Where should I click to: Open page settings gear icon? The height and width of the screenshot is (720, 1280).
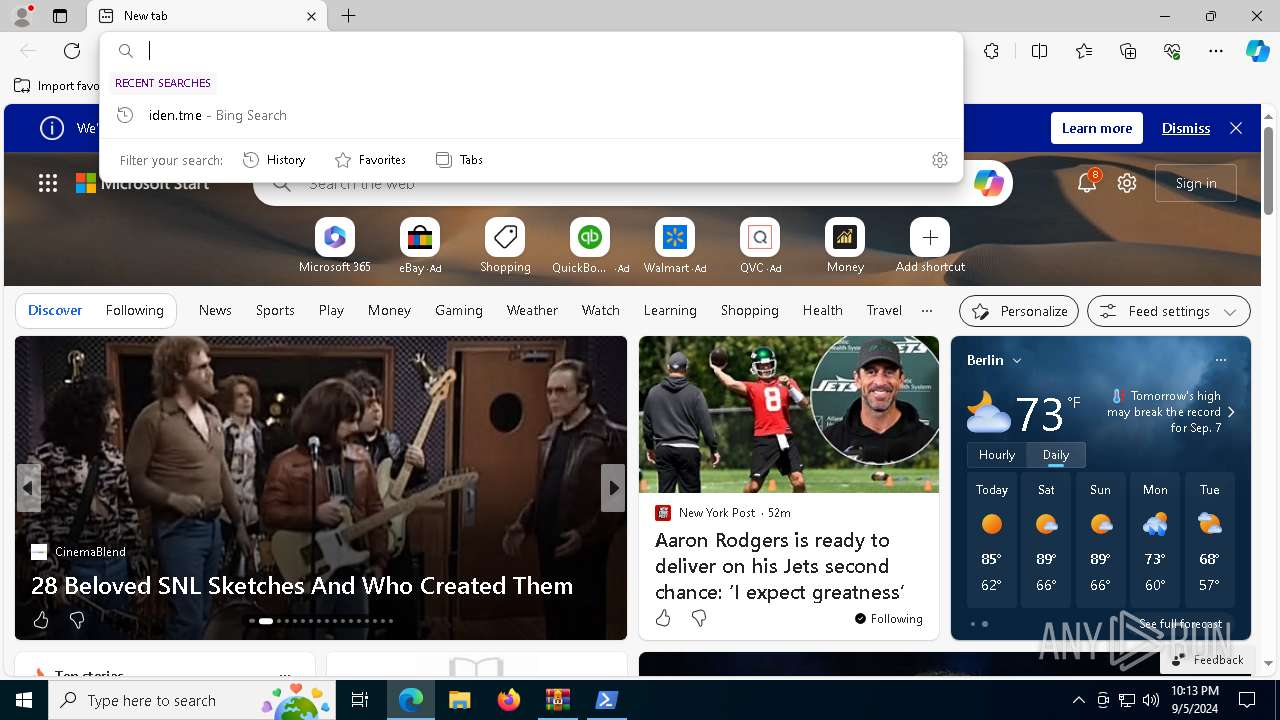coord(1127,183)
